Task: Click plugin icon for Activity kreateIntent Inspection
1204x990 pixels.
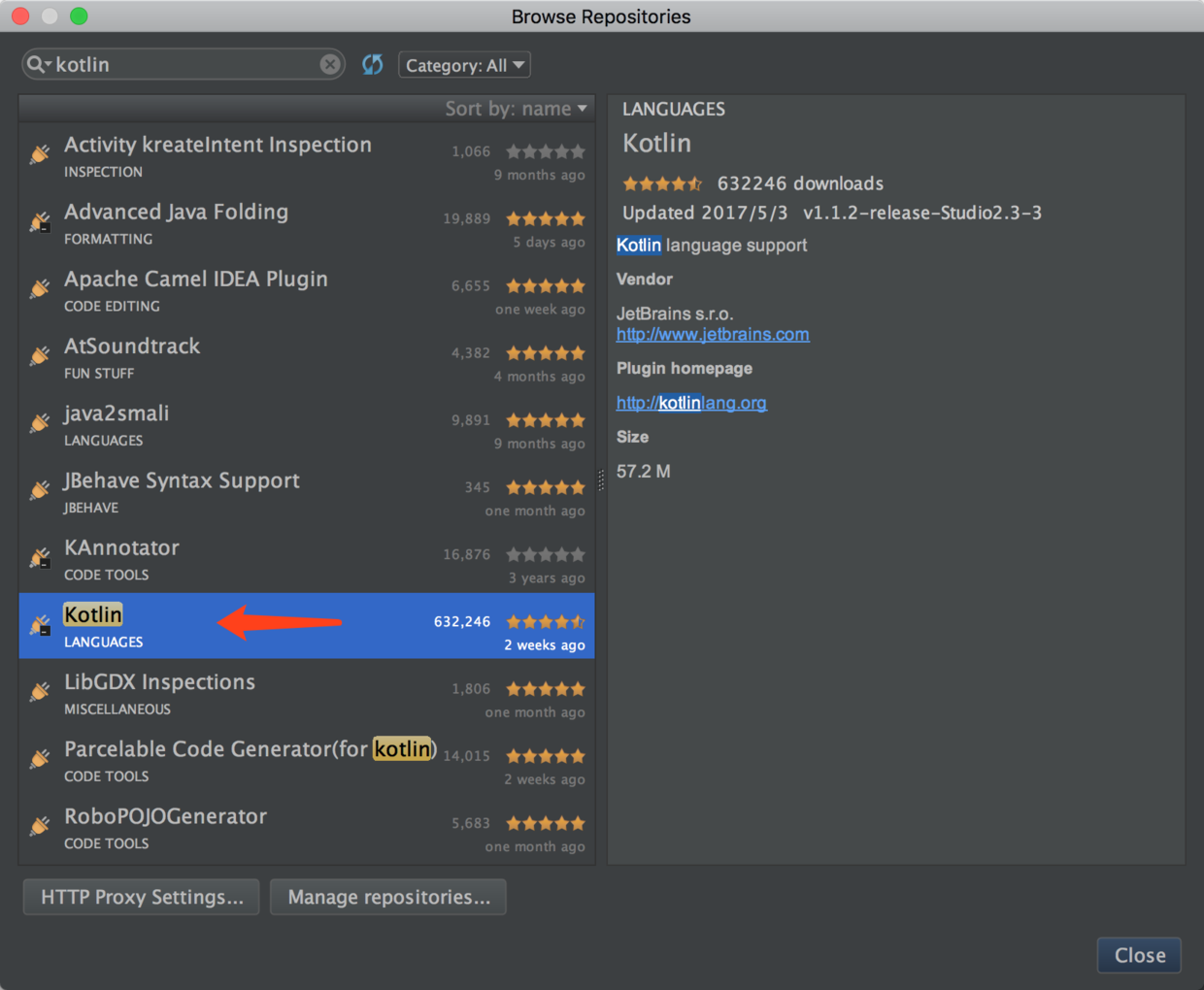Action: click(40, 154)
